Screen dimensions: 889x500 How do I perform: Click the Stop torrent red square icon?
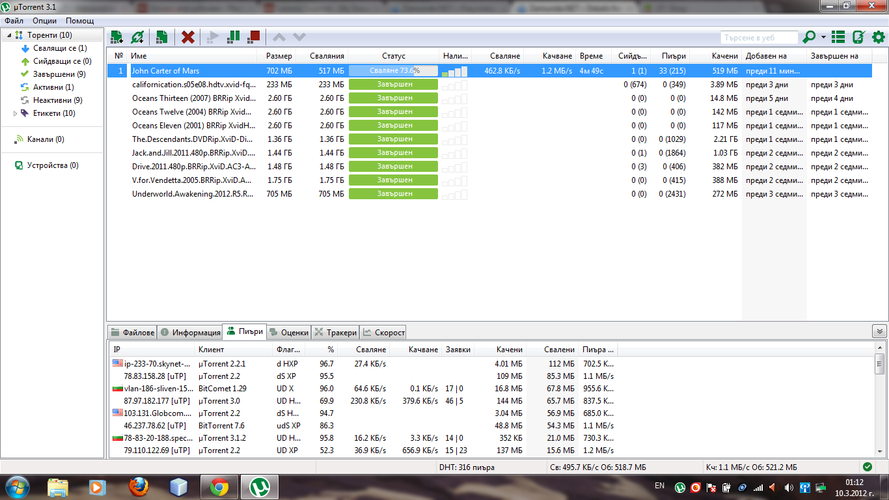point(253,37)
